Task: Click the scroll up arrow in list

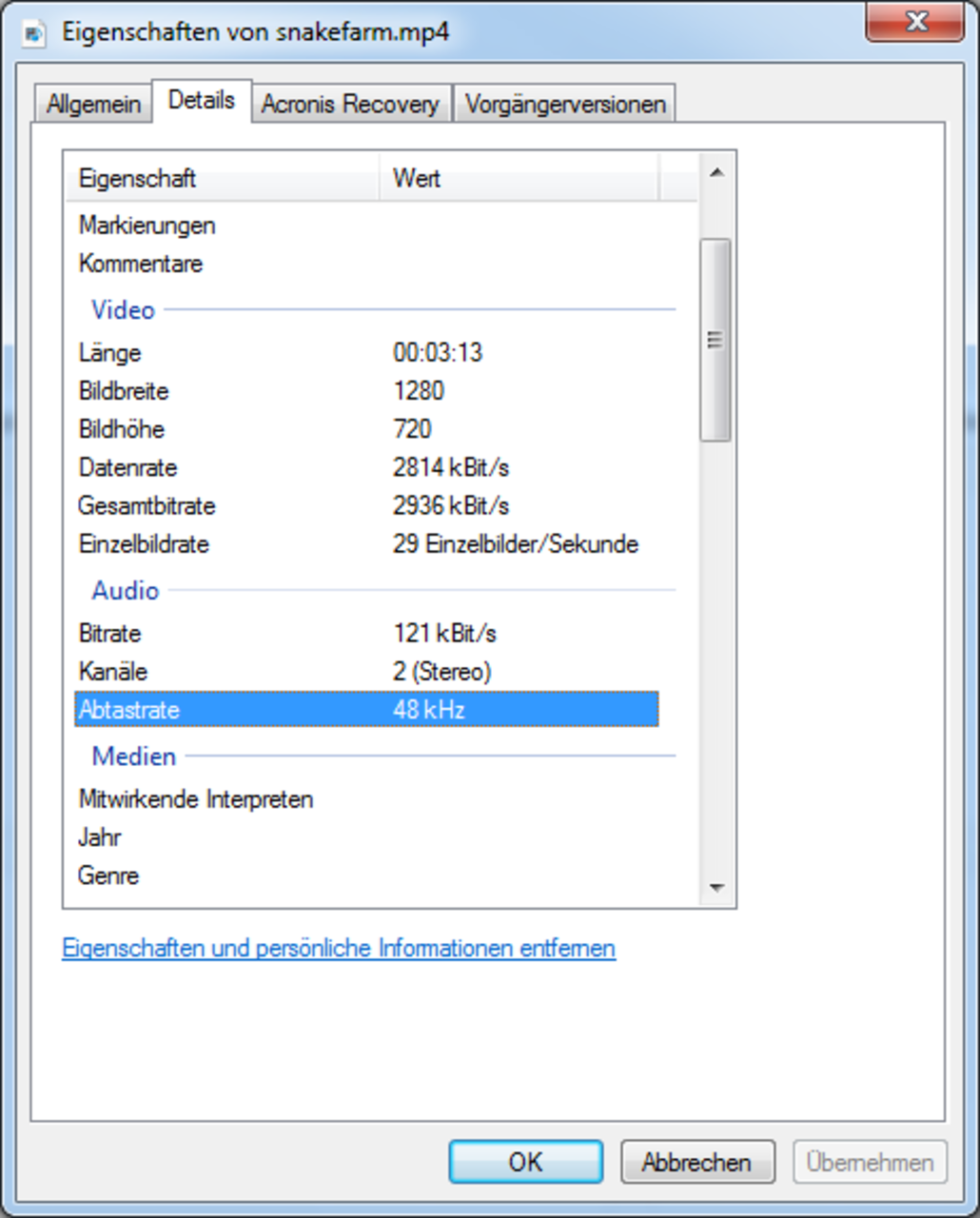Action: [716, 172]
